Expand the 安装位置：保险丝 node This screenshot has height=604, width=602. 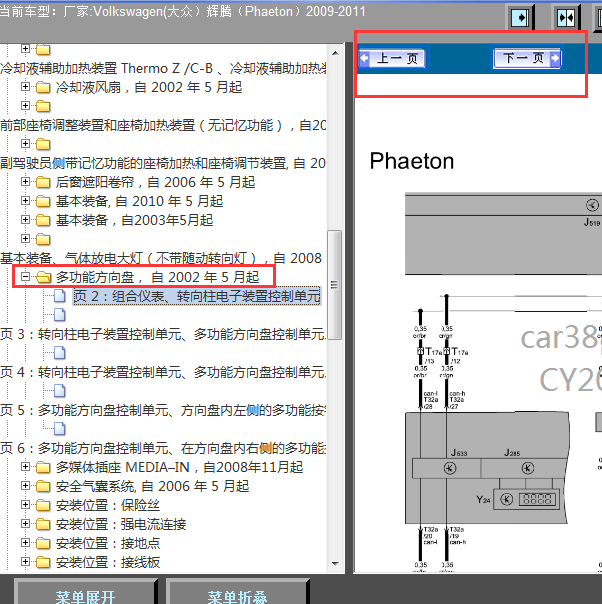25,505
